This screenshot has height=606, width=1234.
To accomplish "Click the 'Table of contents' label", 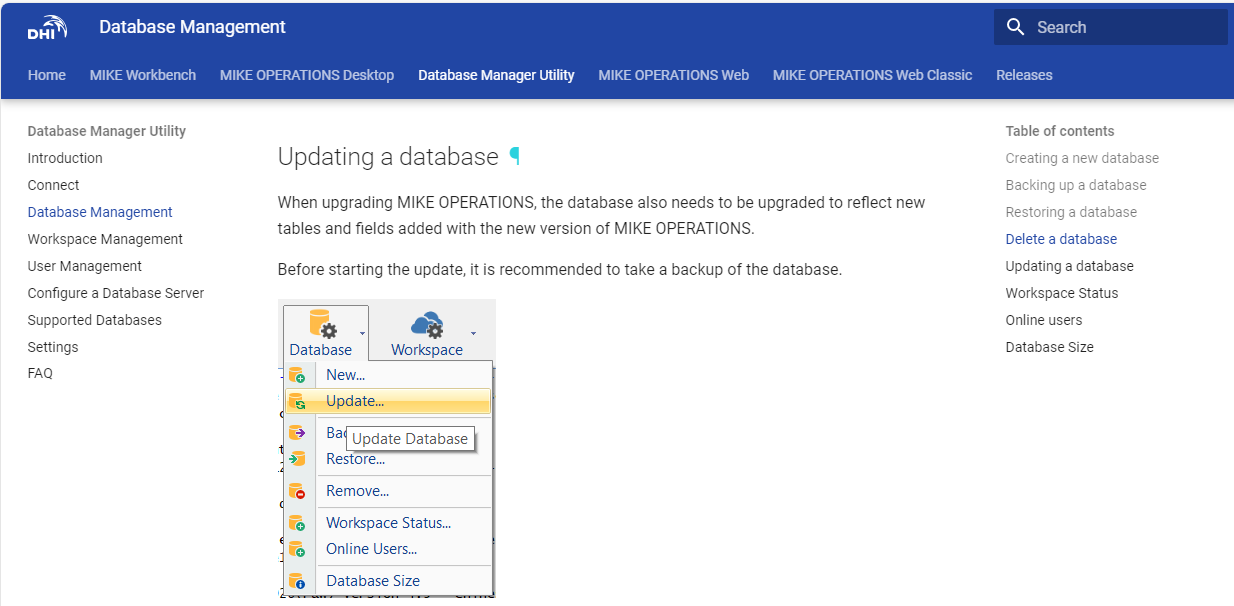I will (x=1060, y=131).
